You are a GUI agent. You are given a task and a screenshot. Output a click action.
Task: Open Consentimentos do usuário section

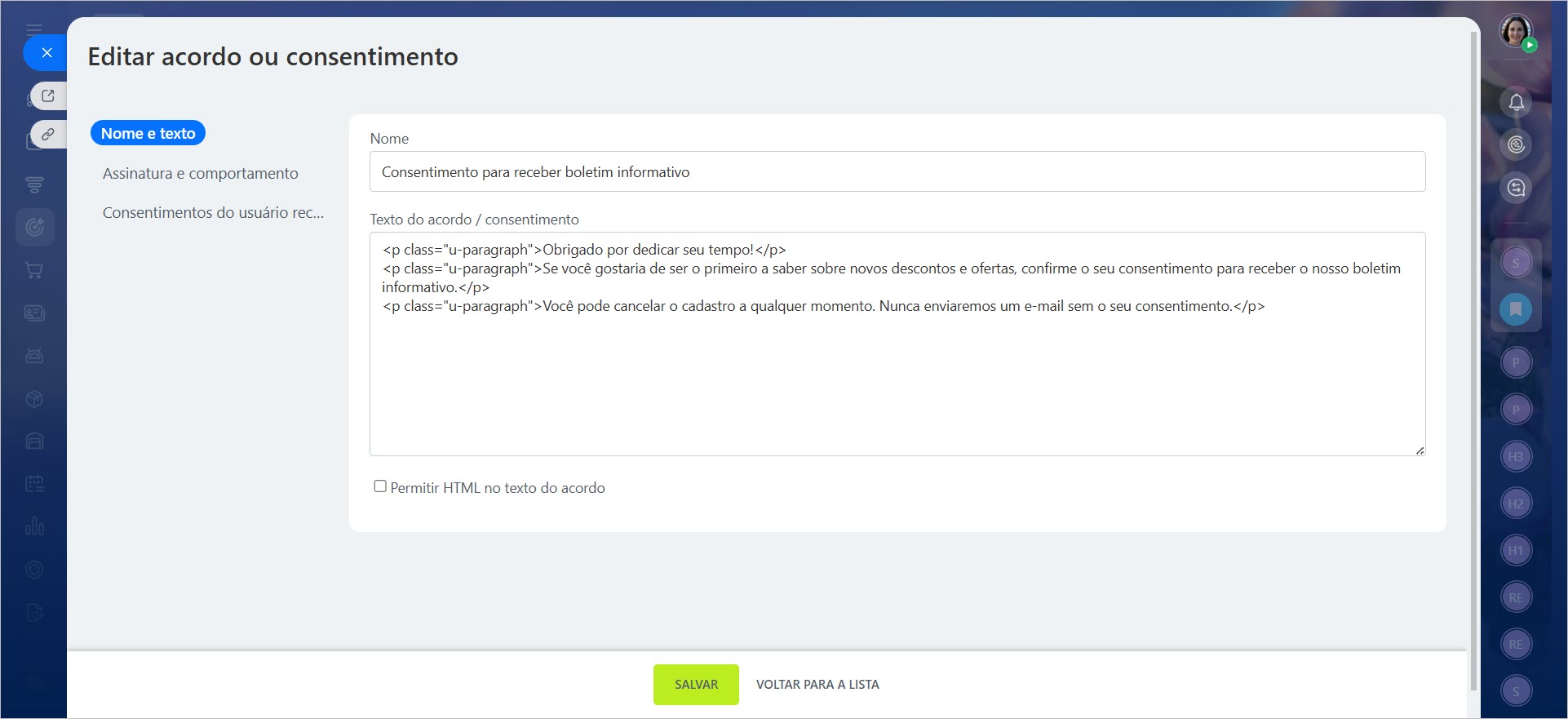pyautogui.click(x=213, y=212)
